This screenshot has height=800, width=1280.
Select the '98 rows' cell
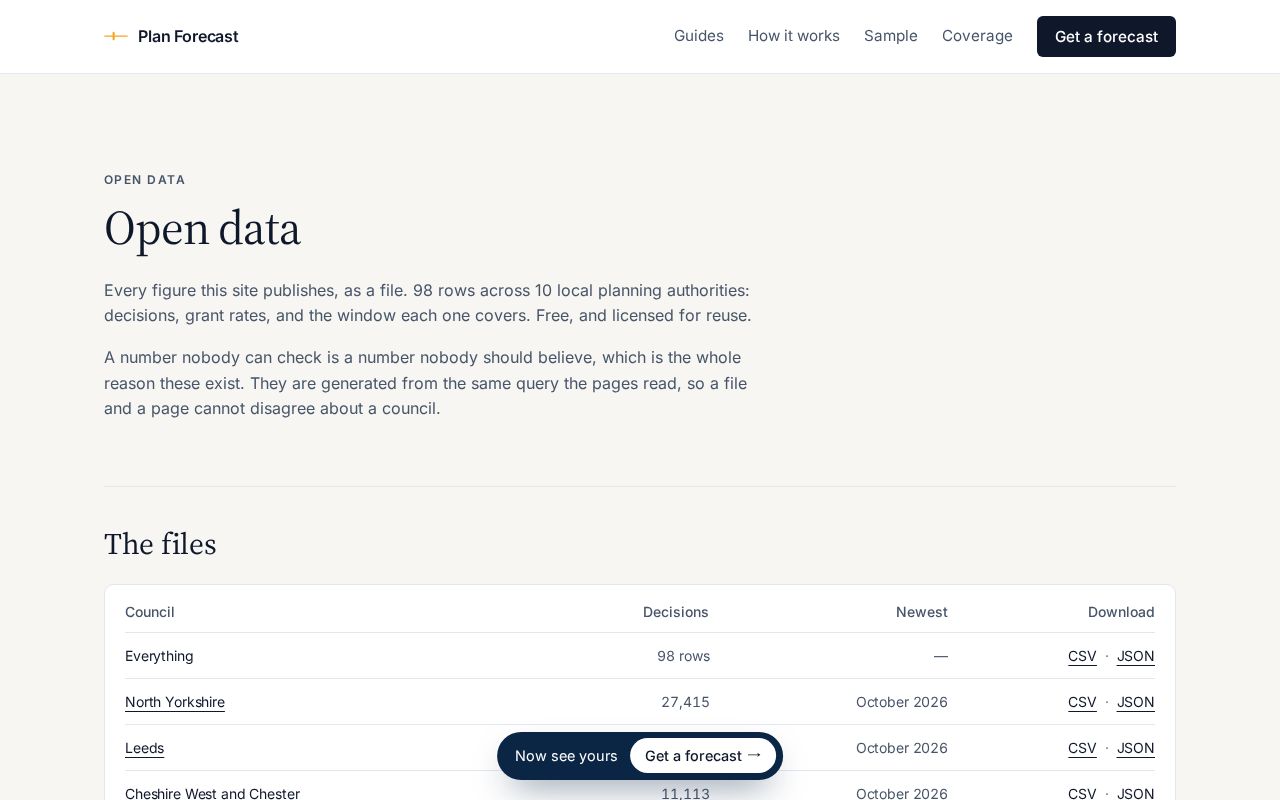point(683,656)
